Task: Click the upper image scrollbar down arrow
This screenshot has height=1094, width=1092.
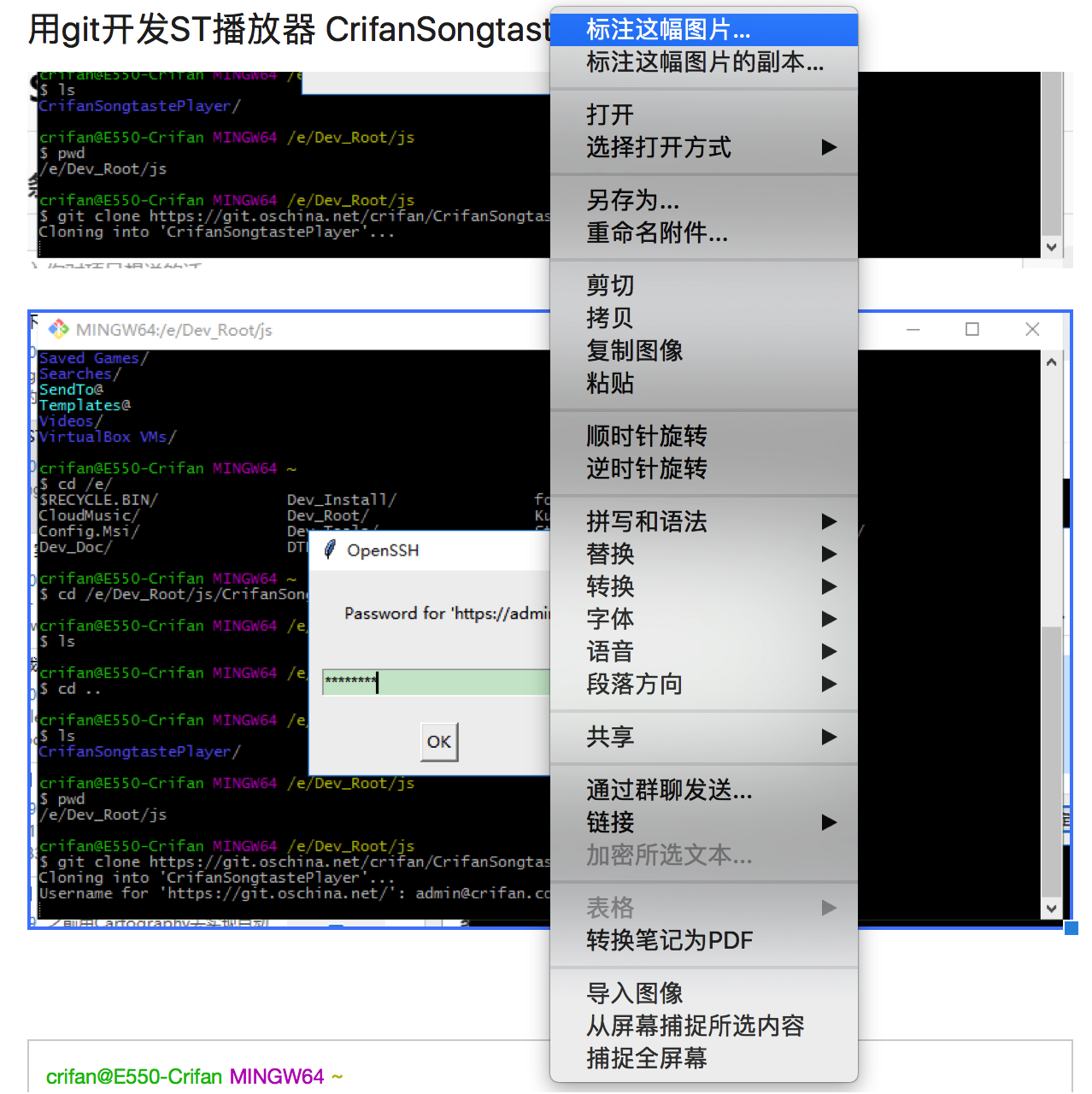Action: tap(1052, 247)
